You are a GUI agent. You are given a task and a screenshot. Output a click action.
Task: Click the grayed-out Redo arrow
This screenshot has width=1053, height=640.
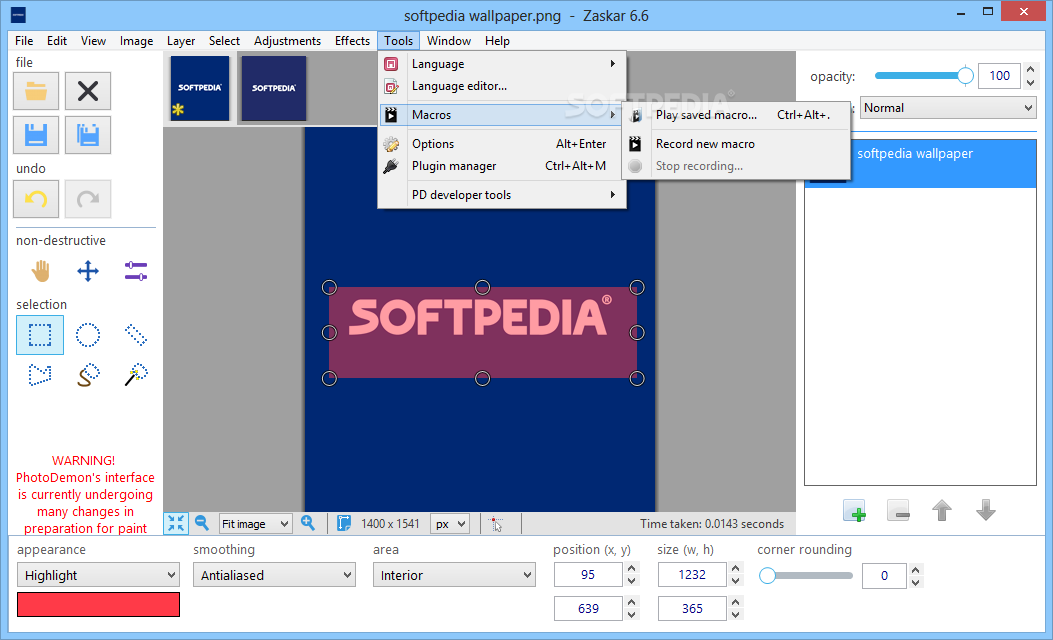click(88, 199)
